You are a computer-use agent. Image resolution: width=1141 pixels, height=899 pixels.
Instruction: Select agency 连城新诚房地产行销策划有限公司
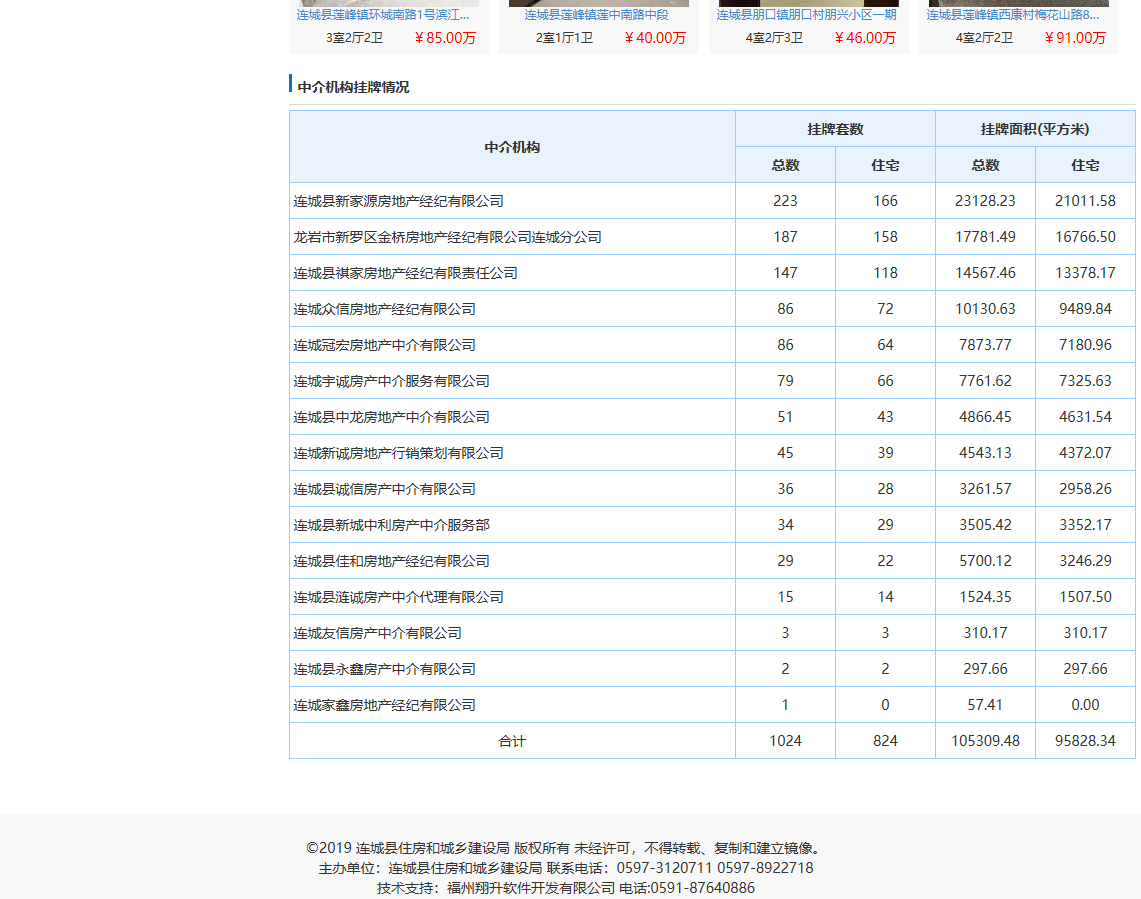[398, 453]
